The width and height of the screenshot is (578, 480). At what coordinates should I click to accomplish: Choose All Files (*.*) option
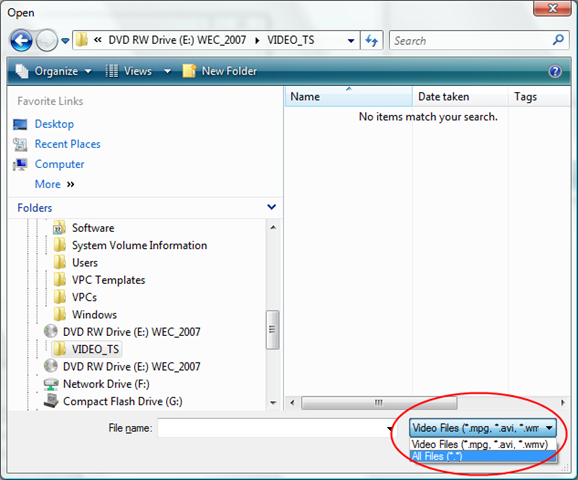pos(483,456)
